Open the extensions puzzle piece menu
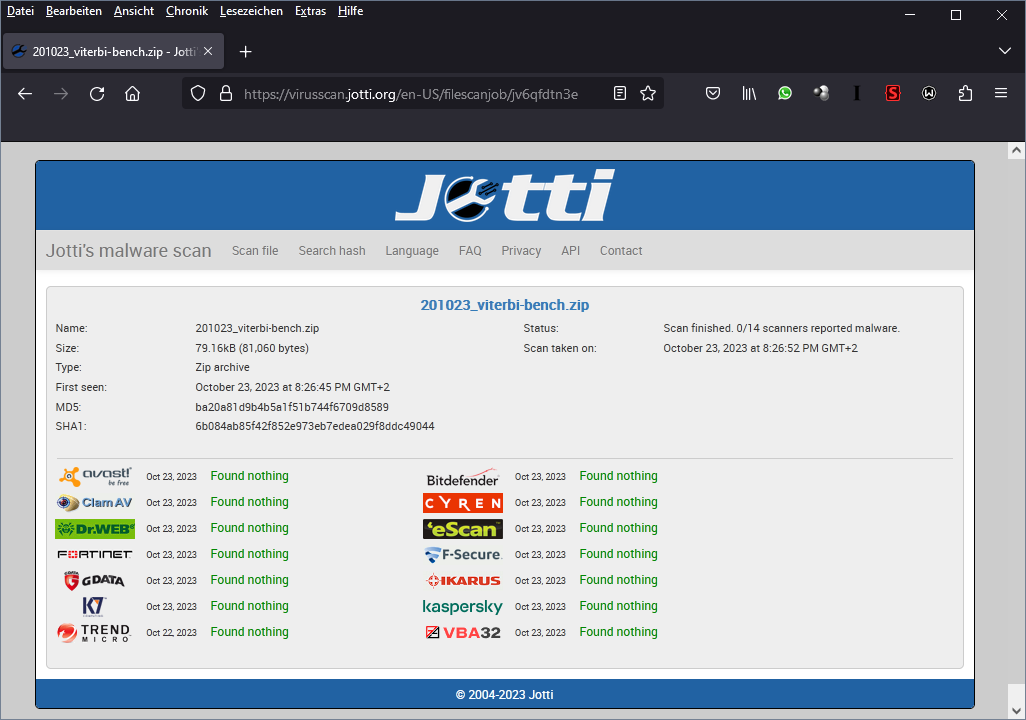 [x=965, y=94]
